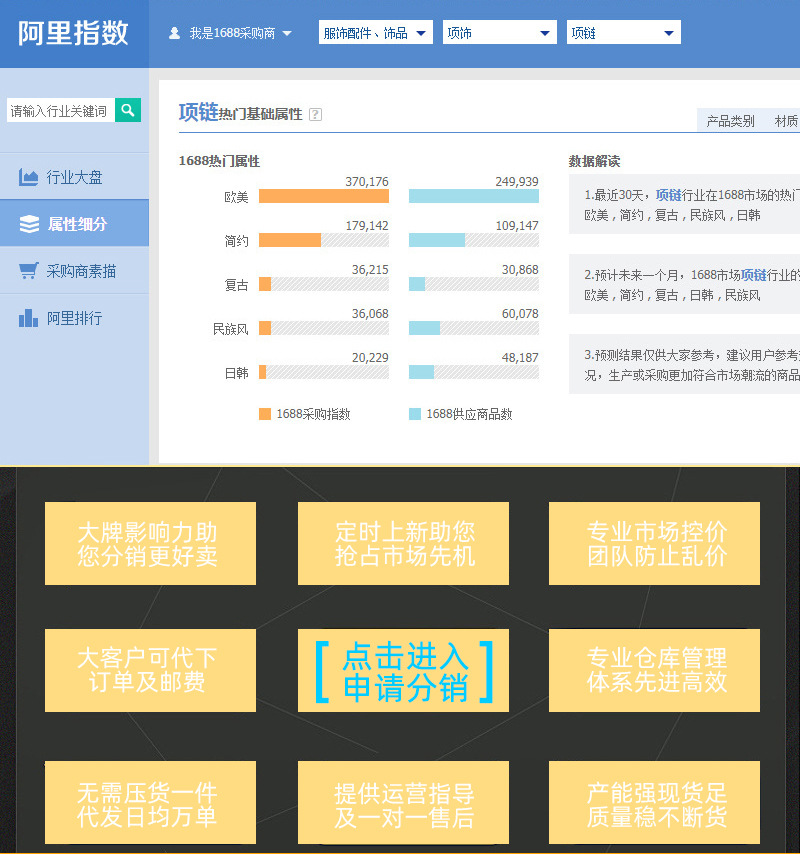The width and height of the screenshot is (800, 854).
Task: Click the 点击进入申请分销 button
Action: 404,670
